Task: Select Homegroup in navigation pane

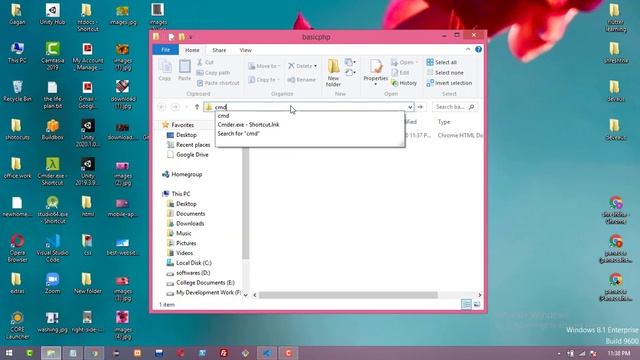Action: pos(187,174)
